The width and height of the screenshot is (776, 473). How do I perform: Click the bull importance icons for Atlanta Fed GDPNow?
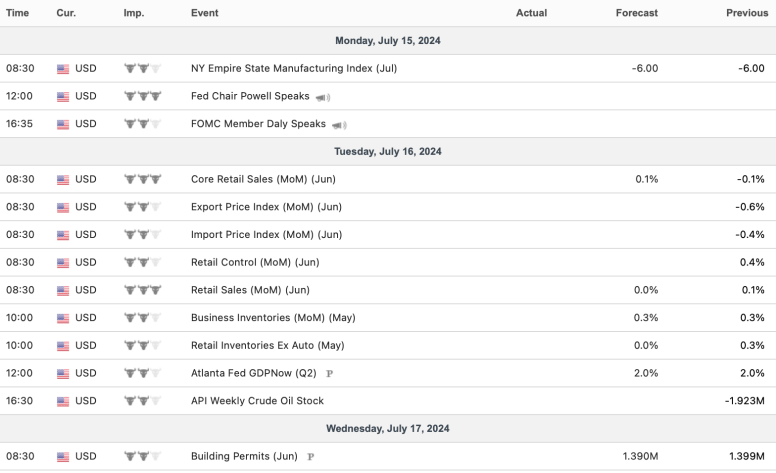143,373
